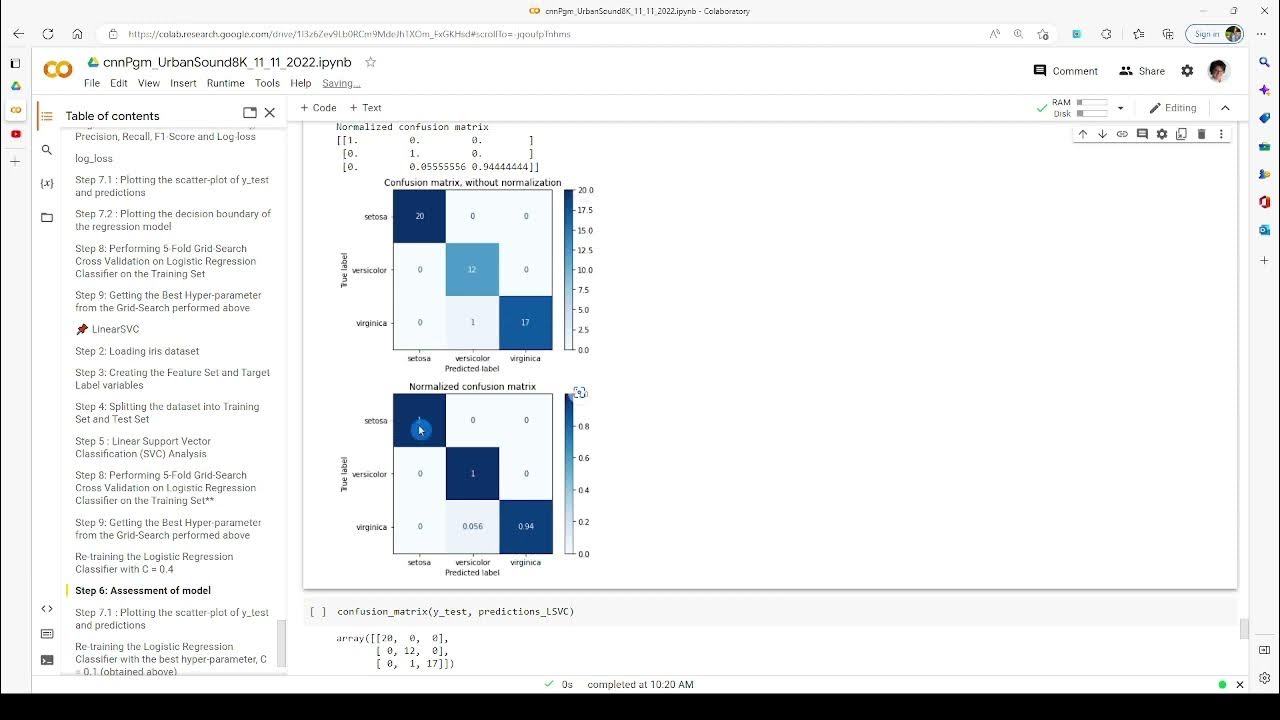Open table of contents in new window
1280x720 pixels.
point(250,113)
